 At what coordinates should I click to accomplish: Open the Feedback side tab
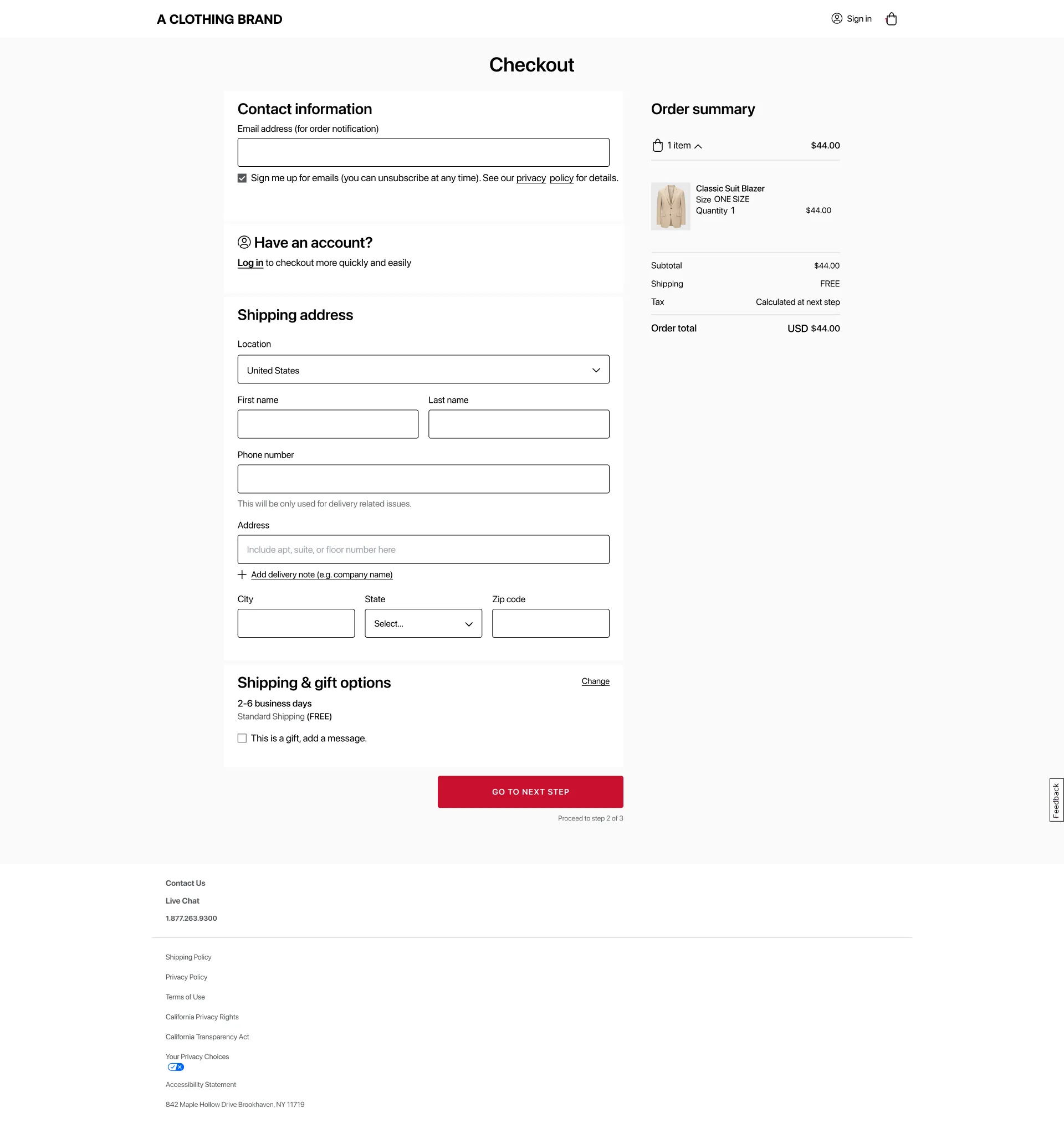pyautogui.click(x=1056, y=800)
